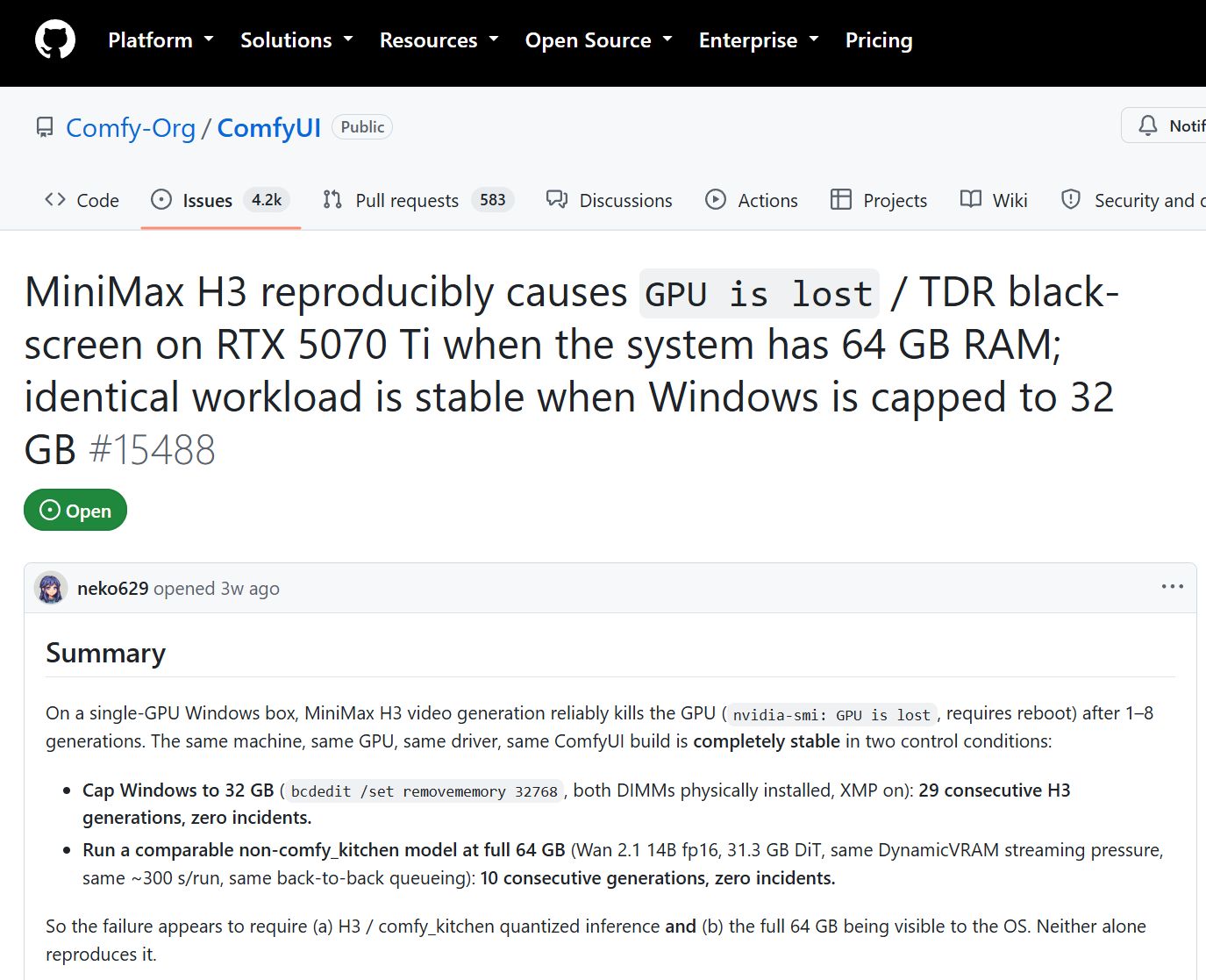Click the 'bcdedit /set removememory 32768' code
This screenshot has width=1206, height=980.
point(425,790)
